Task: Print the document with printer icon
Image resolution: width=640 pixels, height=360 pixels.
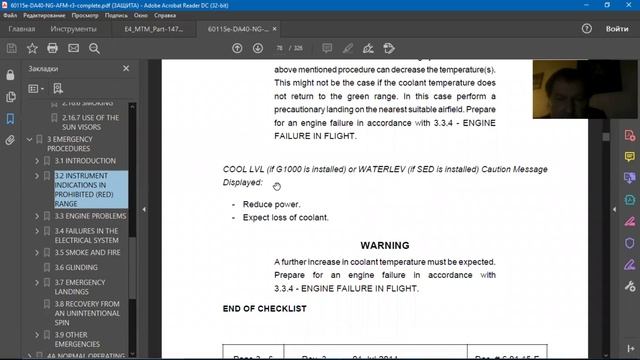Action: 52,48
